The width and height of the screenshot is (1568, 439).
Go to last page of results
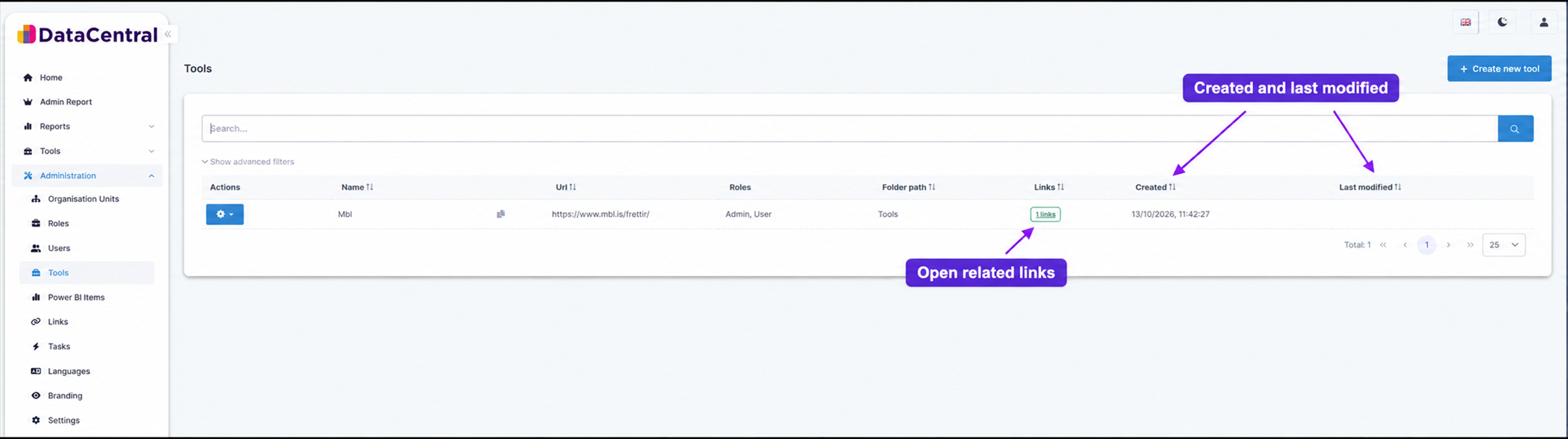click(1470, 245)
